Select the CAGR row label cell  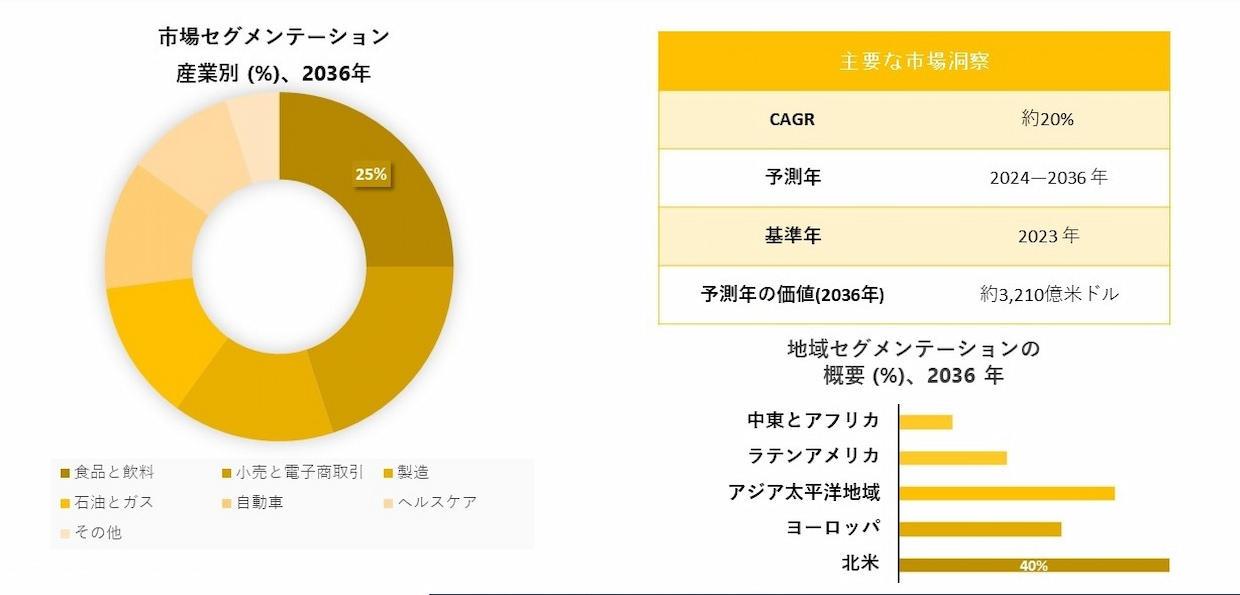(792, 120)
